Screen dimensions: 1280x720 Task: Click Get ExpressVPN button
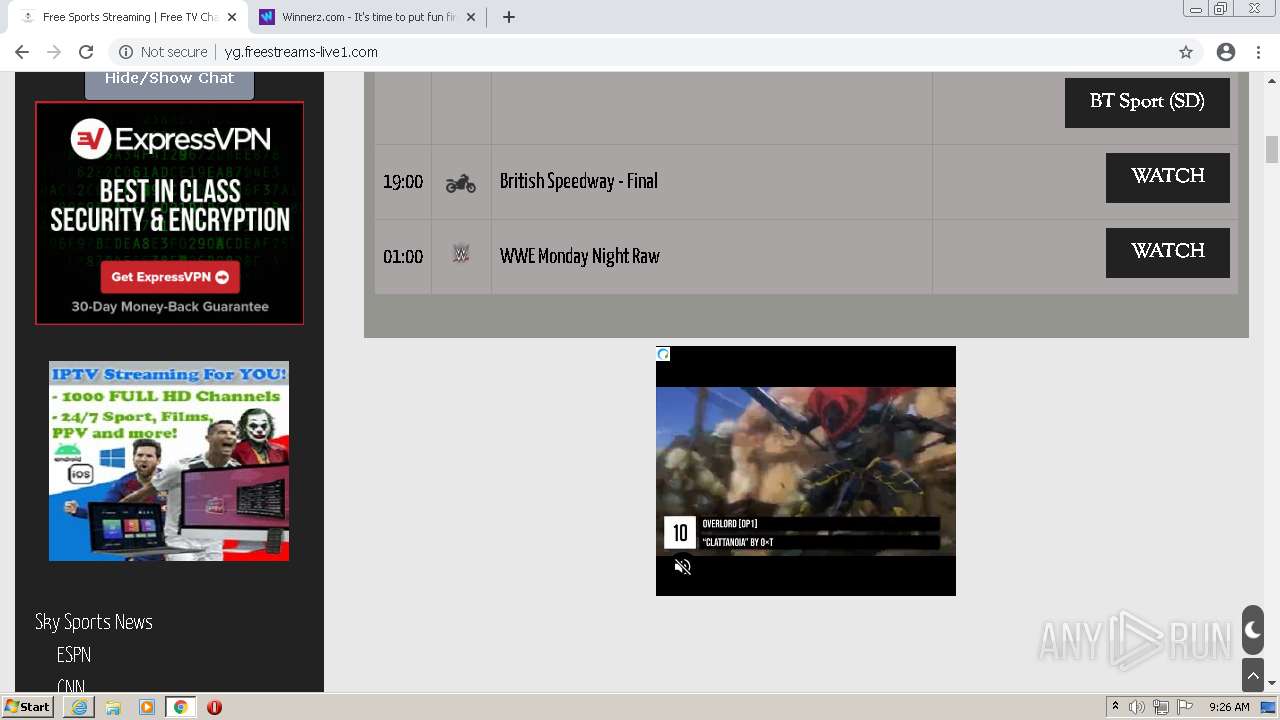(x=169, y=277)
